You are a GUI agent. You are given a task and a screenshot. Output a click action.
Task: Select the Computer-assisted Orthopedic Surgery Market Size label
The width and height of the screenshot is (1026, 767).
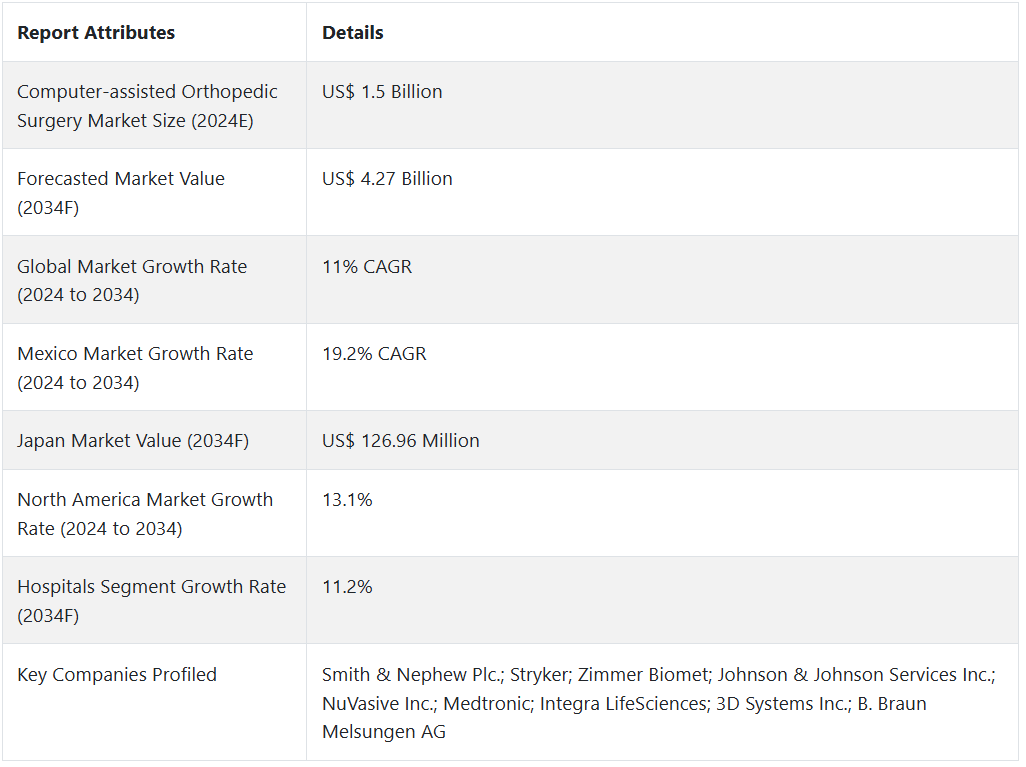(x=147, y=106)
